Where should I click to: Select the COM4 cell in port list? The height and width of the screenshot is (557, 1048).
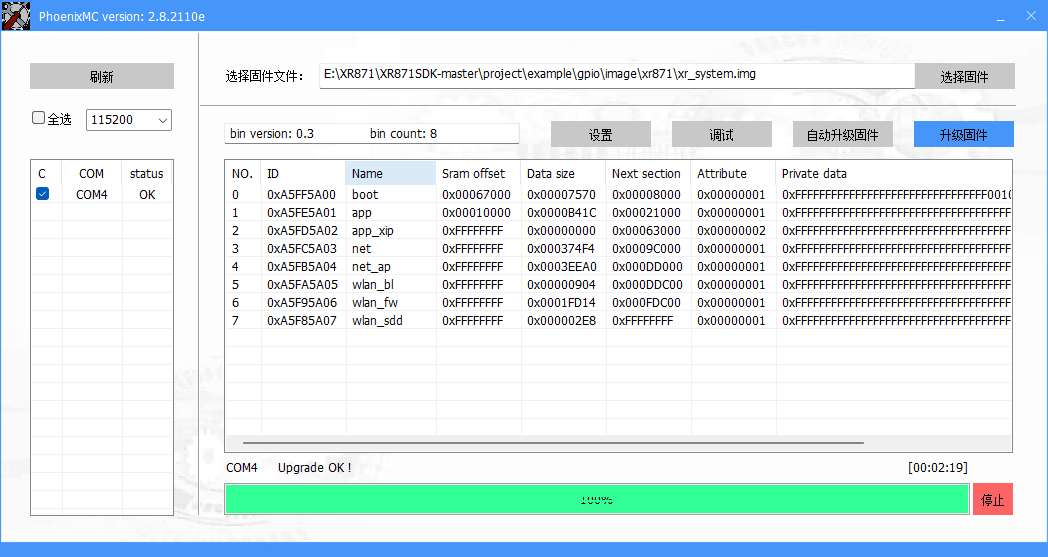[x=92, y=195]
